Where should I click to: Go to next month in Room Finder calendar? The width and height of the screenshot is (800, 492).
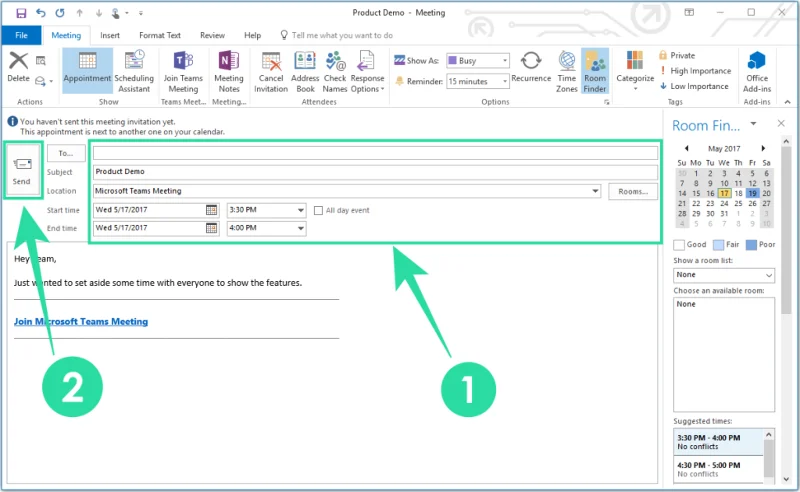763,149
